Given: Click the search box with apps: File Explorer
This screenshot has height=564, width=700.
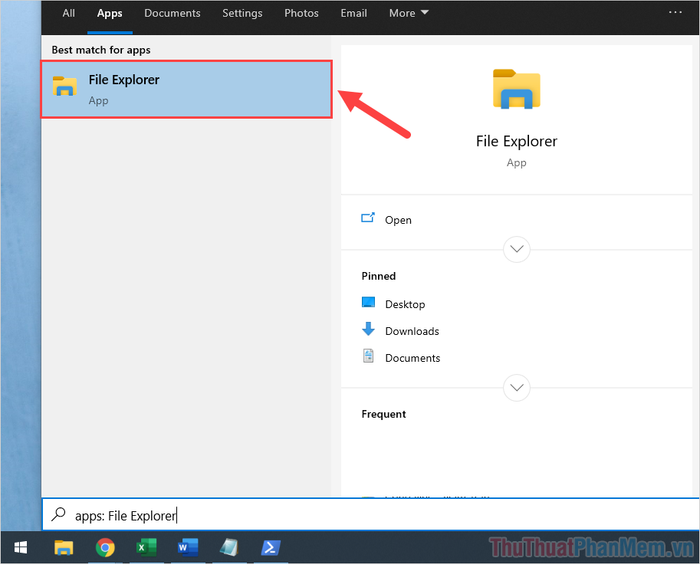Looking at the screenshot, I should tap(371, 515).
